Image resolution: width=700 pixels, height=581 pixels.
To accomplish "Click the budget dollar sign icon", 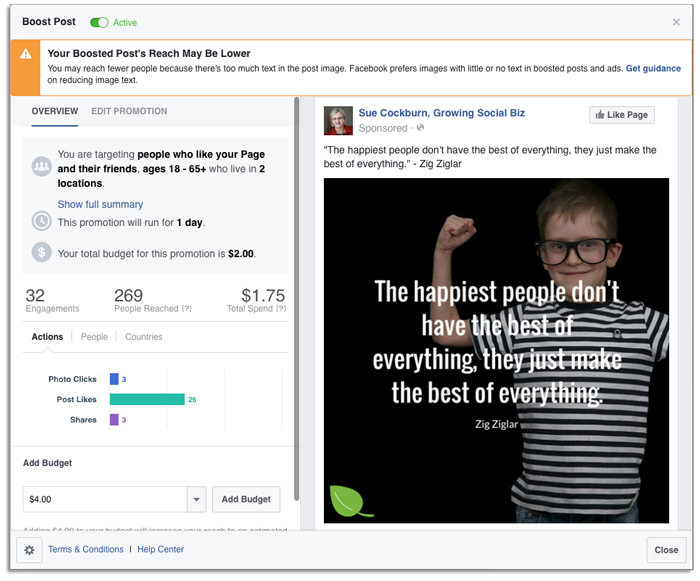I will (x=42, y=252).
